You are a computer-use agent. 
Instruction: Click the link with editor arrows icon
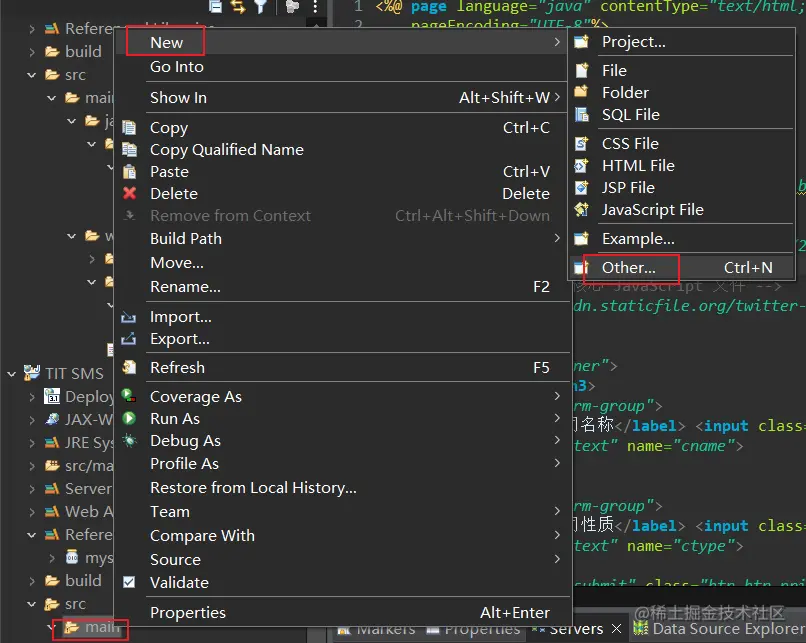[238, 6]
